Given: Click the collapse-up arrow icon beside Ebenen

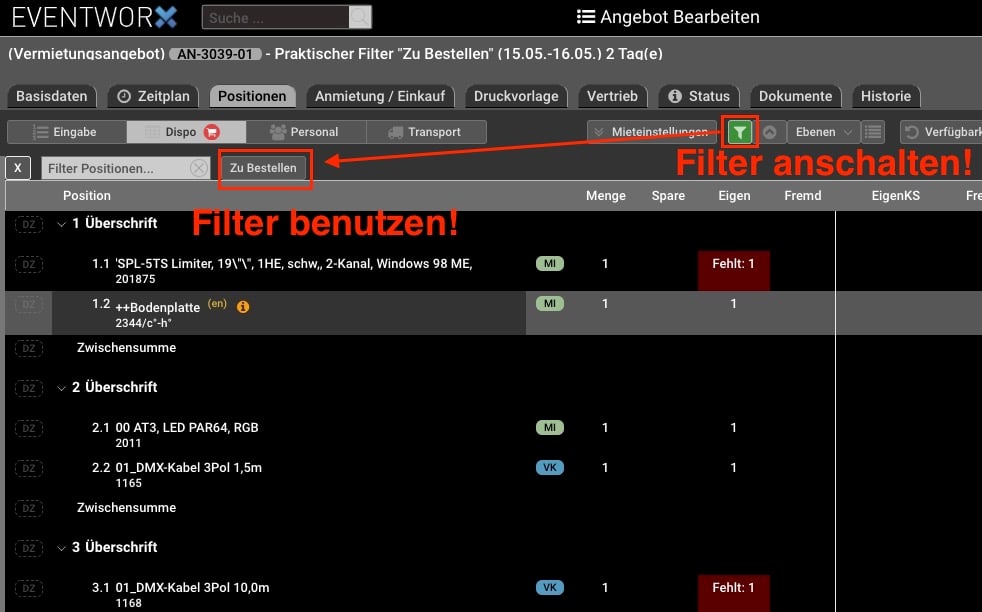Looking at the screenshot, I should pos(770,132).
